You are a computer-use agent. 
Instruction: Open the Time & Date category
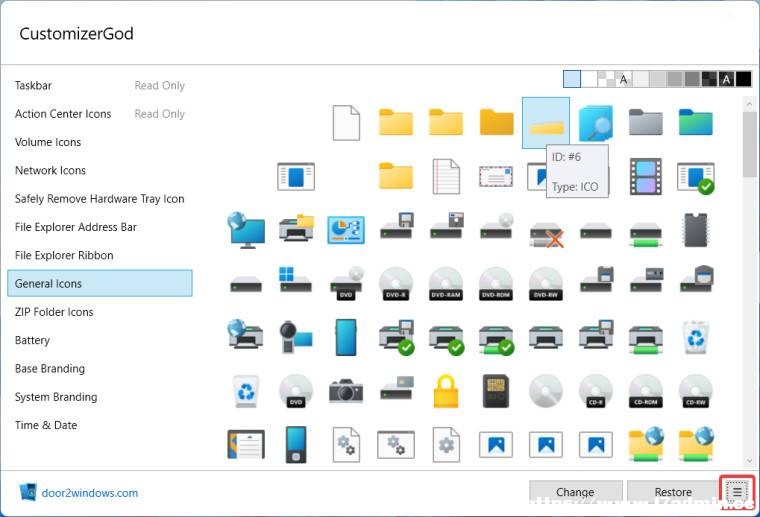(x=100, y=425)
